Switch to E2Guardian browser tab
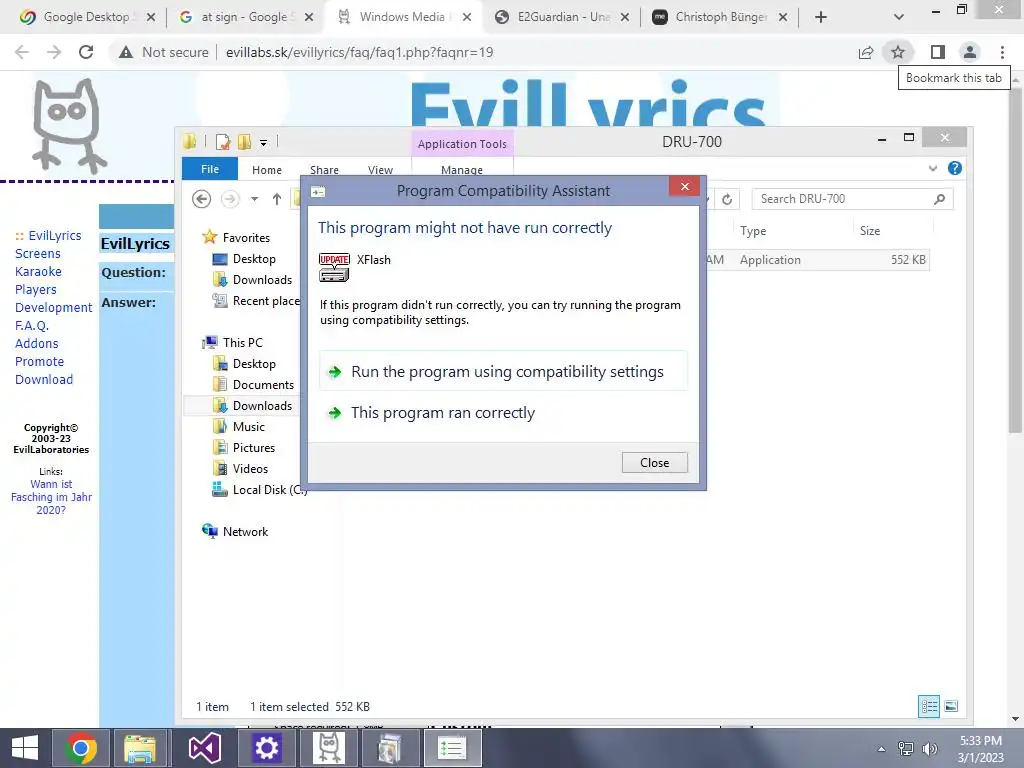Viewport: 1024px width, 768px height. (x=561, y=17)
